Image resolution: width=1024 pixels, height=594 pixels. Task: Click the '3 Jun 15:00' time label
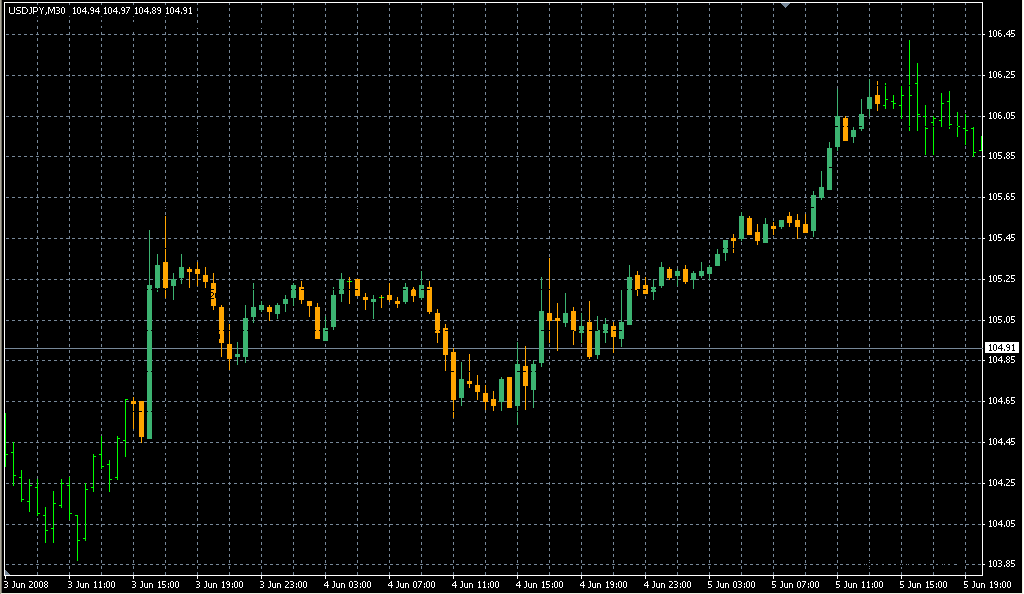coord(155,585)
